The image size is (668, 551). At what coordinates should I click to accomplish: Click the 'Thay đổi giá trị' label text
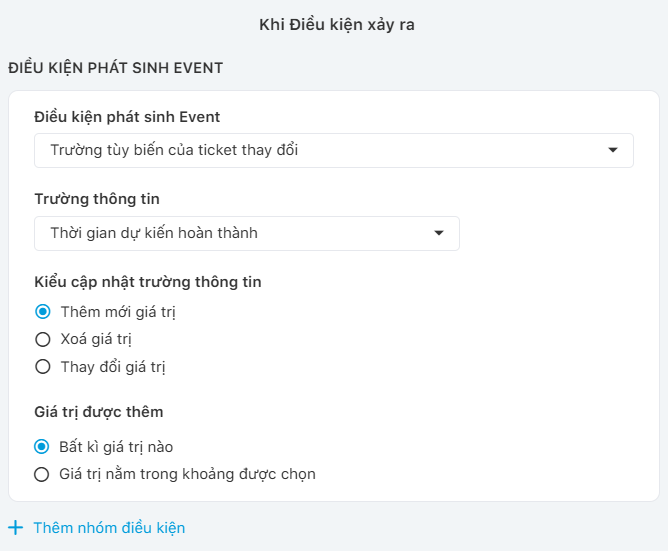click(x=113, y=367)
